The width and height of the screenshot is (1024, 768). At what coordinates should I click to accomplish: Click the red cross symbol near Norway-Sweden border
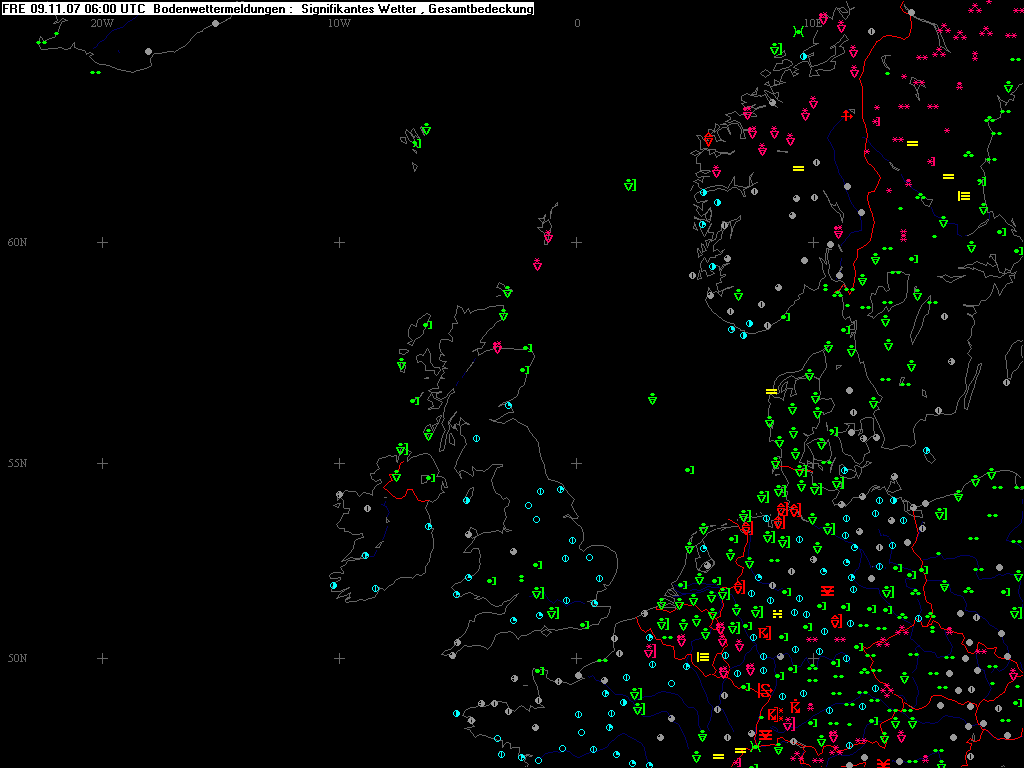pyautogui.click(x=847, y=116)
